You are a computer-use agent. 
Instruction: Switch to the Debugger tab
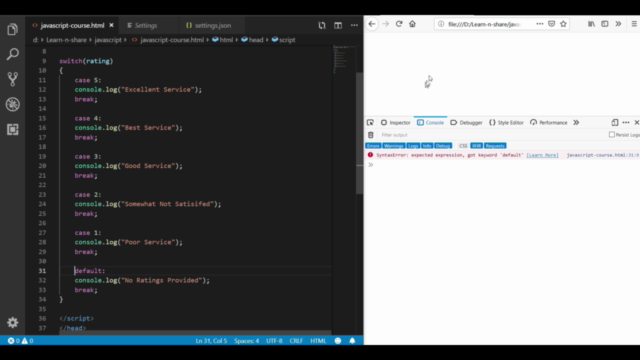(466, 122)
